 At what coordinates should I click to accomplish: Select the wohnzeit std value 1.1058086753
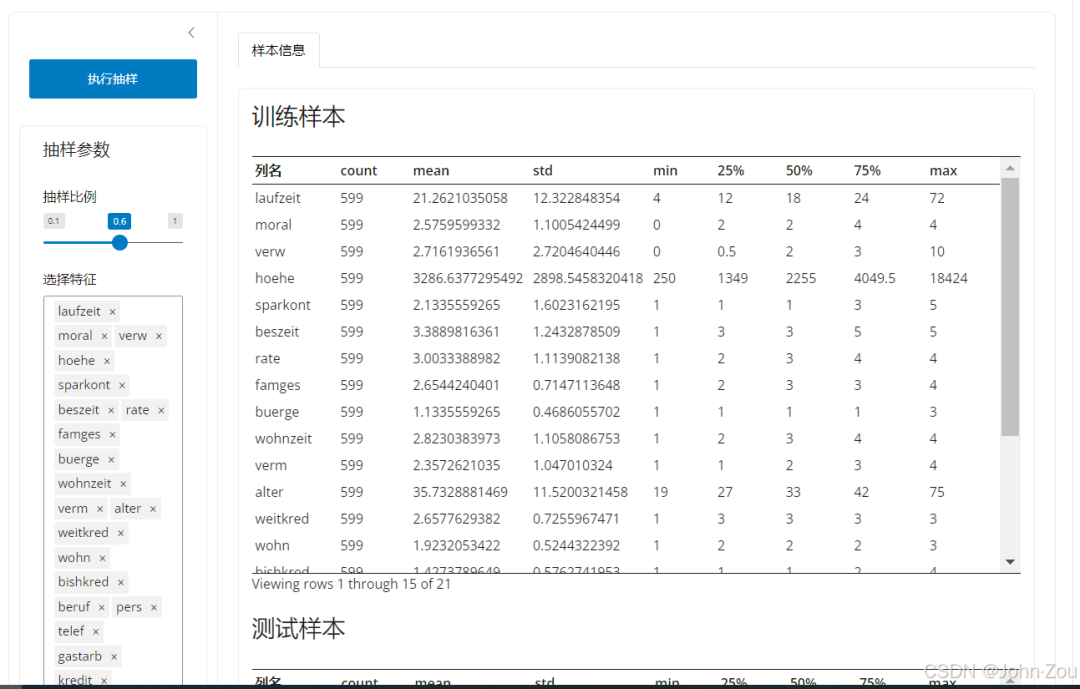(x=577, y=439)
